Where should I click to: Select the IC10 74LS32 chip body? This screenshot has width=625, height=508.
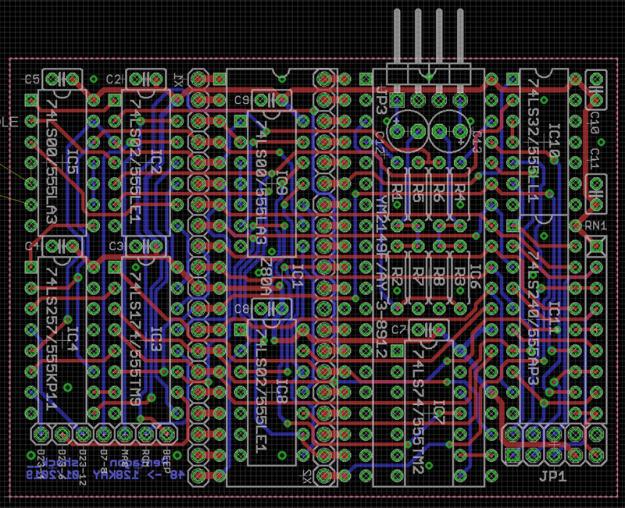(x=547, y=150)
